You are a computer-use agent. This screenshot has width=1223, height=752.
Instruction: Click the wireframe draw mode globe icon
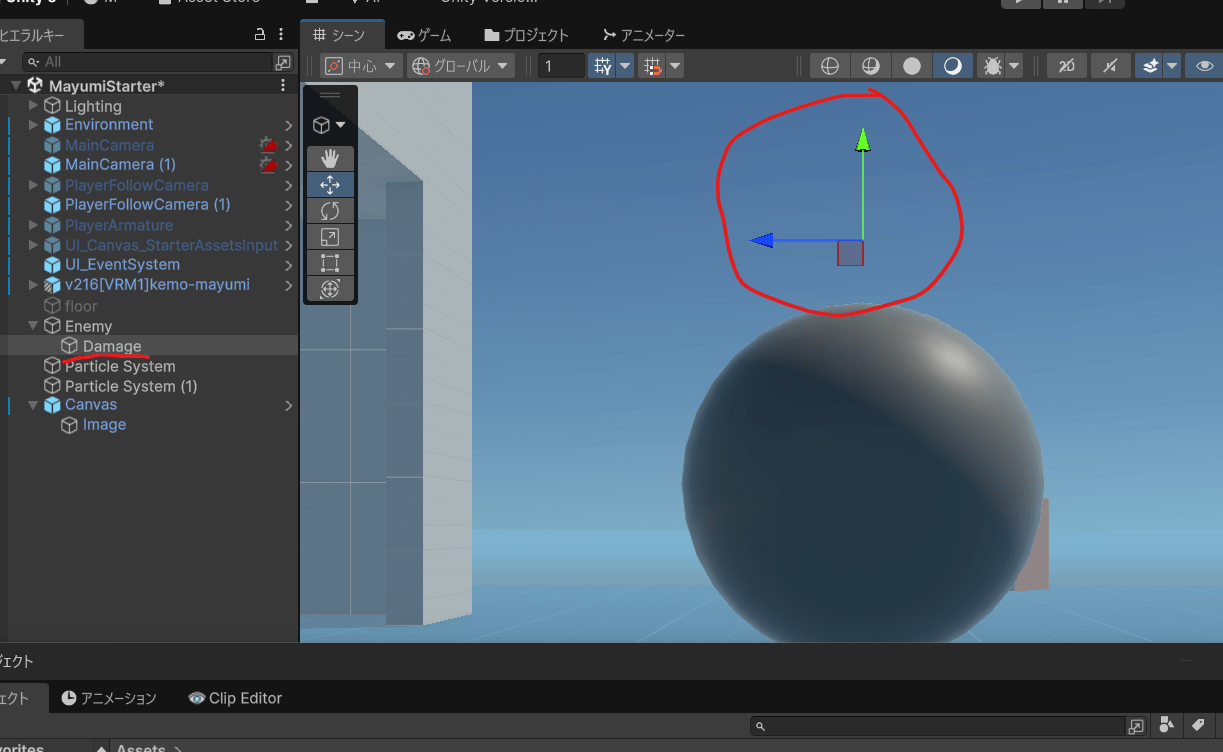[x=829, y=66]
